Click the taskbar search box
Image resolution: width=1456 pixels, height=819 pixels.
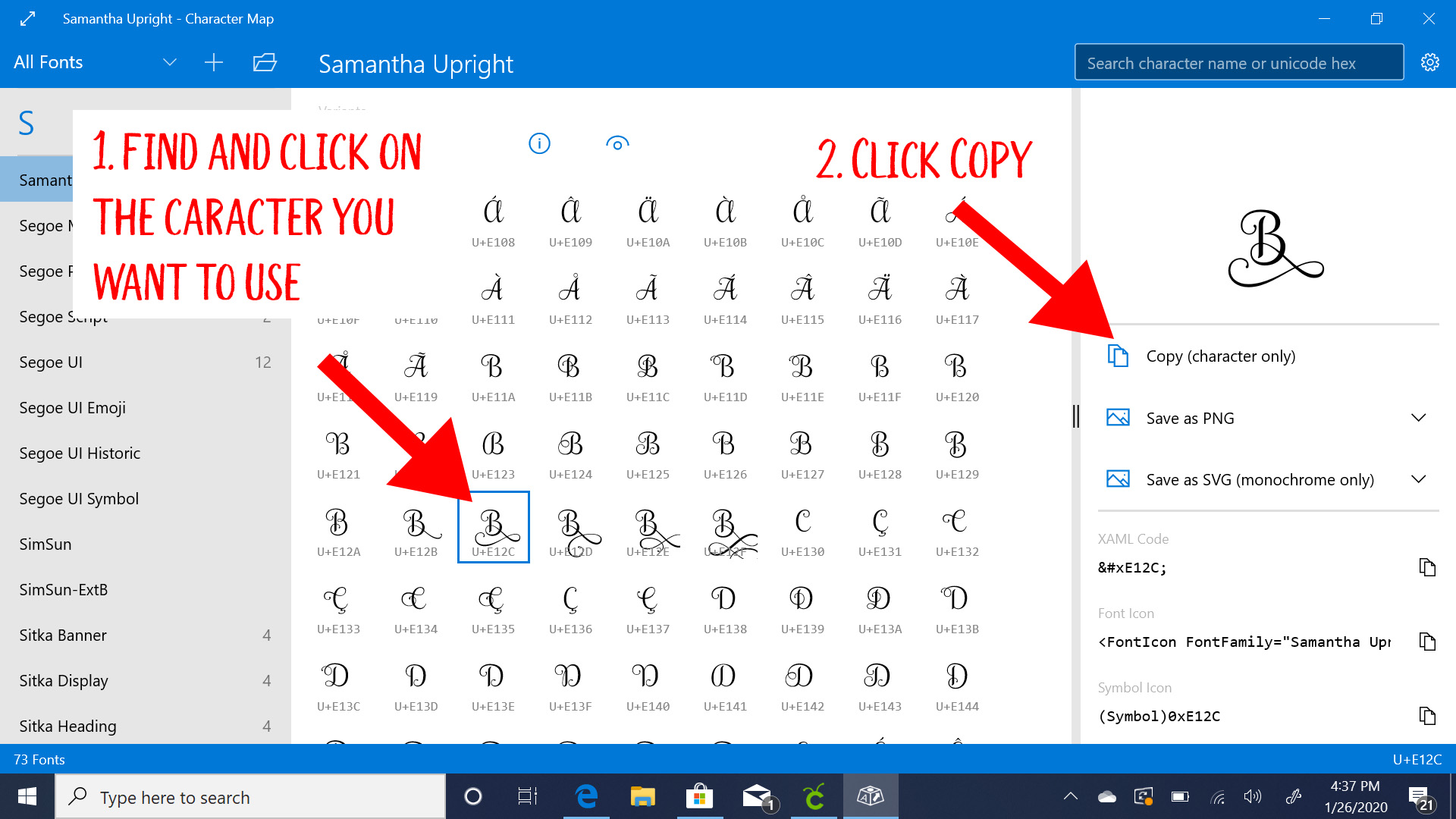(x=250, y=796)
